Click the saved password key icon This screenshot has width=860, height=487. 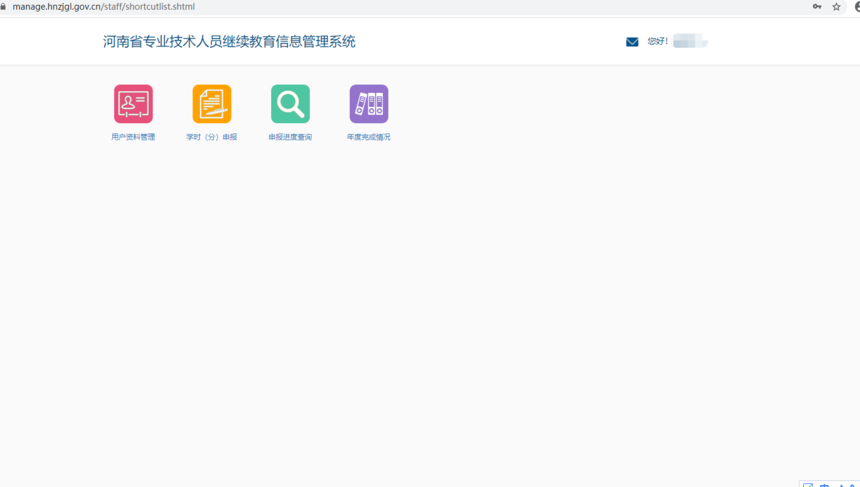click(x=817, y=7)
